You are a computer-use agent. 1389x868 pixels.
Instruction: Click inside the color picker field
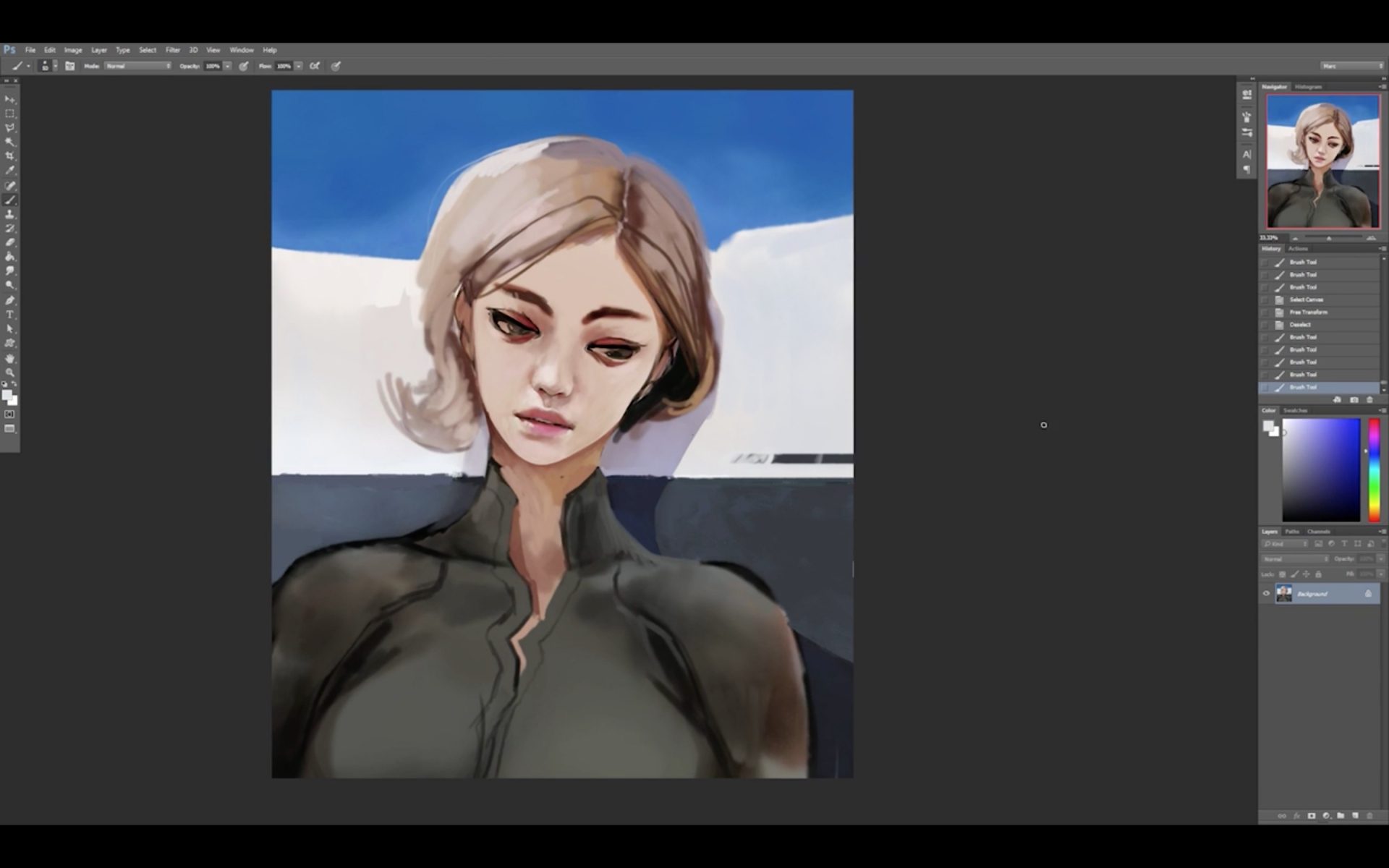(x=1321, y=469)
